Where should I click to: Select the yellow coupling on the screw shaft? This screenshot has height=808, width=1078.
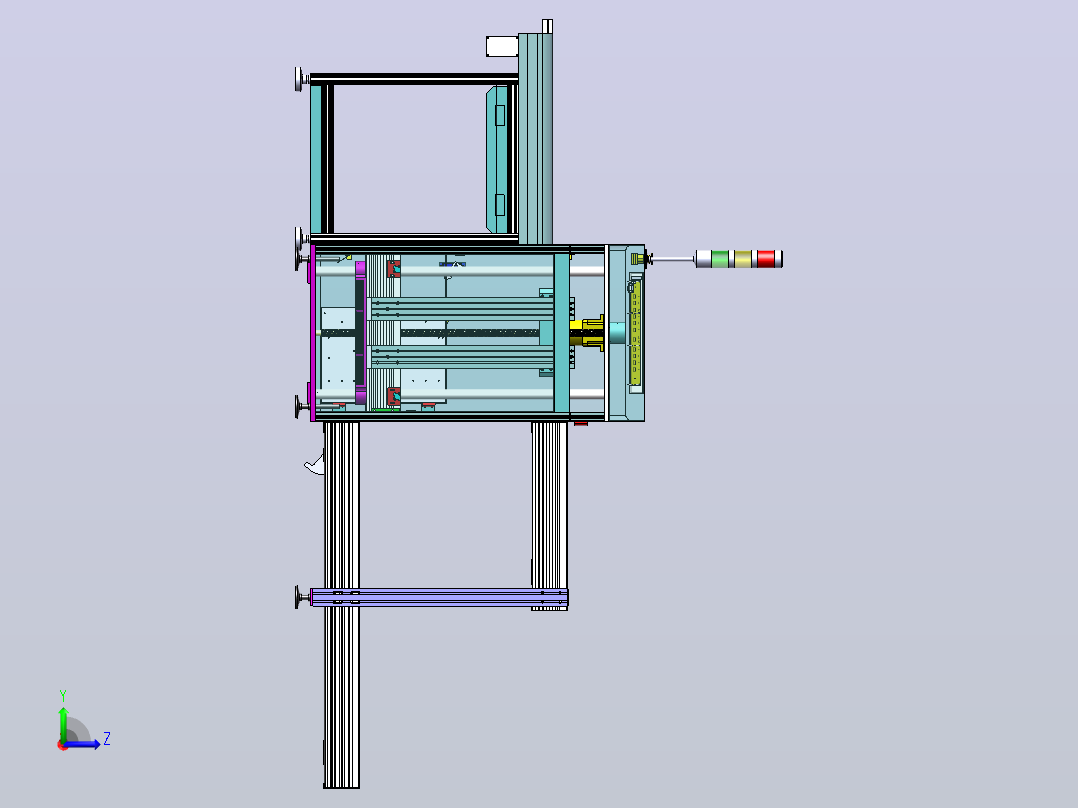[x=586, y=333]
